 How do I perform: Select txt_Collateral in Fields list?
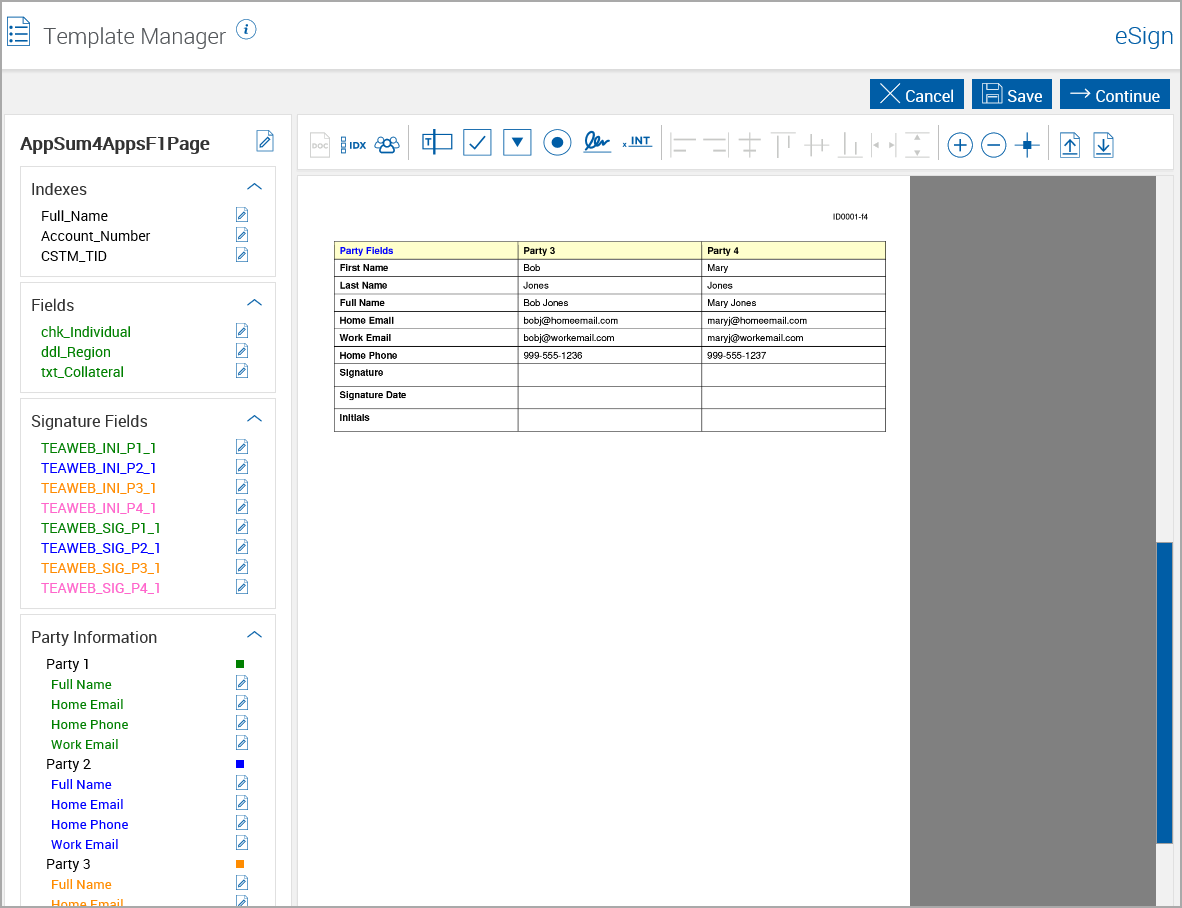tap(82, 372)
